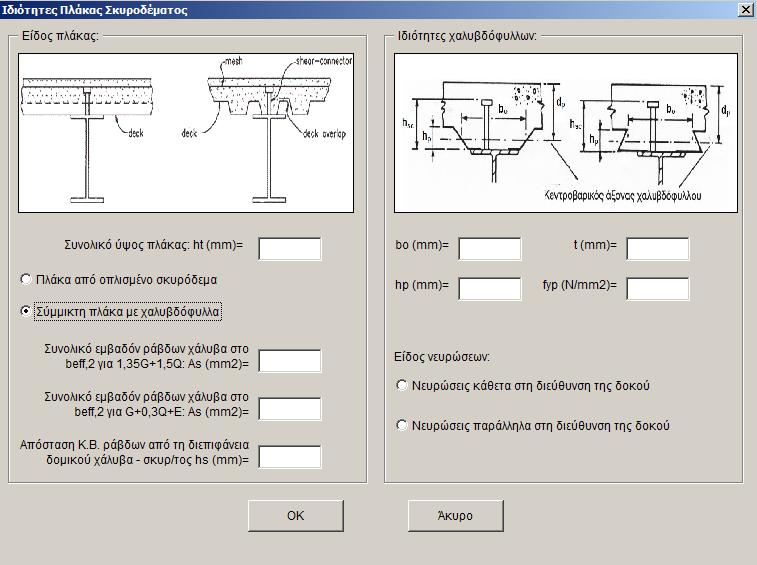The height and width of the screenshot is (565, 757).
Task: Click the hp (mm) input field
Action: point(490,288)
